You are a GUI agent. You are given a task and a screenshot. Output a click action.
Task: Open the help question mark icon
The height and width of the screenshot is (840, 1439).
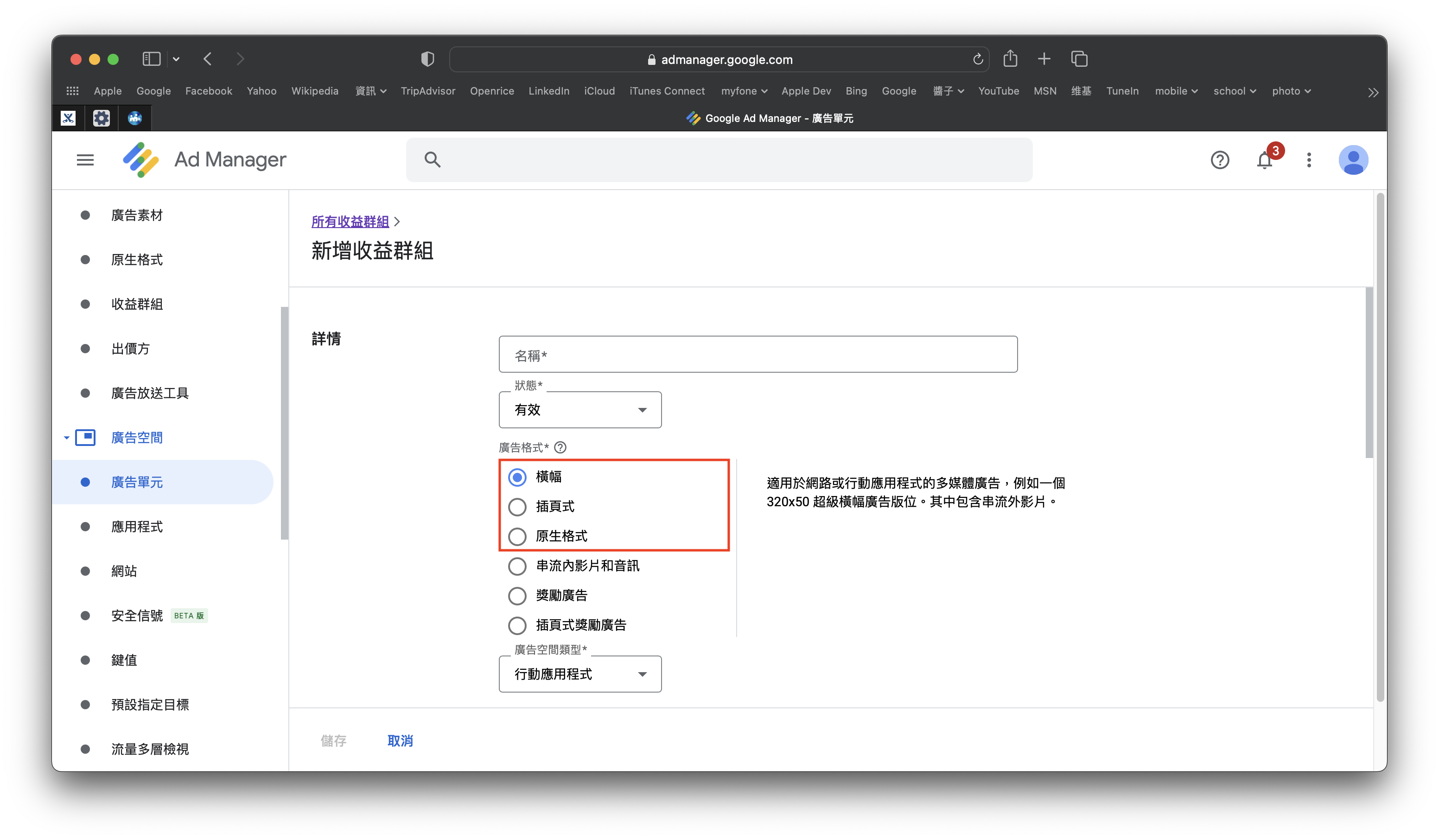[x=1220, y=160]
